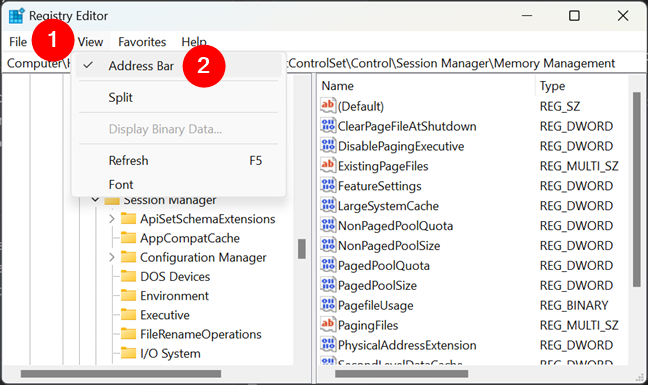Image resolution: width=648 pixels, height=385 pixels.
Task: Select the PagefileUsage value name
Action: (376, 306)
